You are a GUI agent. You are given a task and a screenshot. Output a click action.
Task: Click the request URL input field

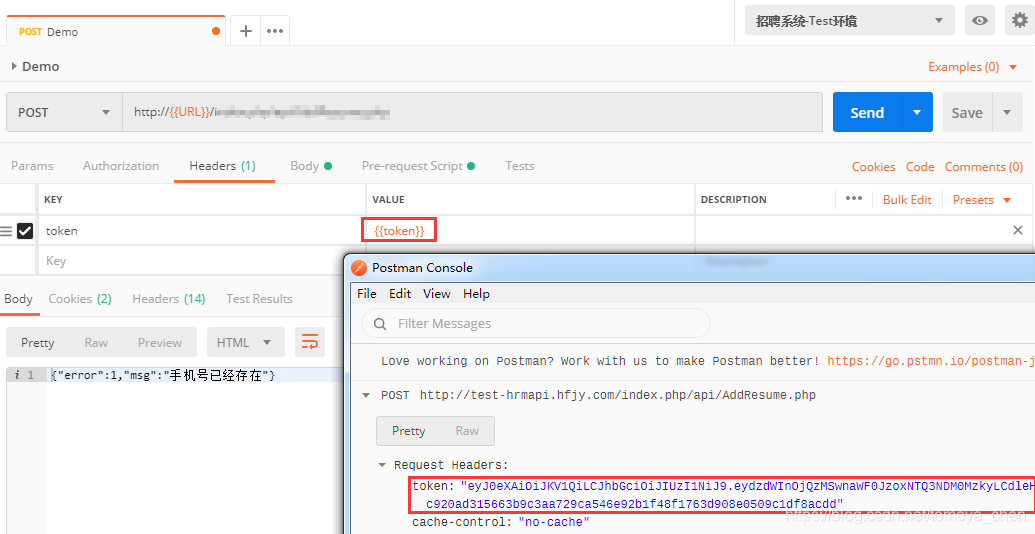tap(472, 112)
